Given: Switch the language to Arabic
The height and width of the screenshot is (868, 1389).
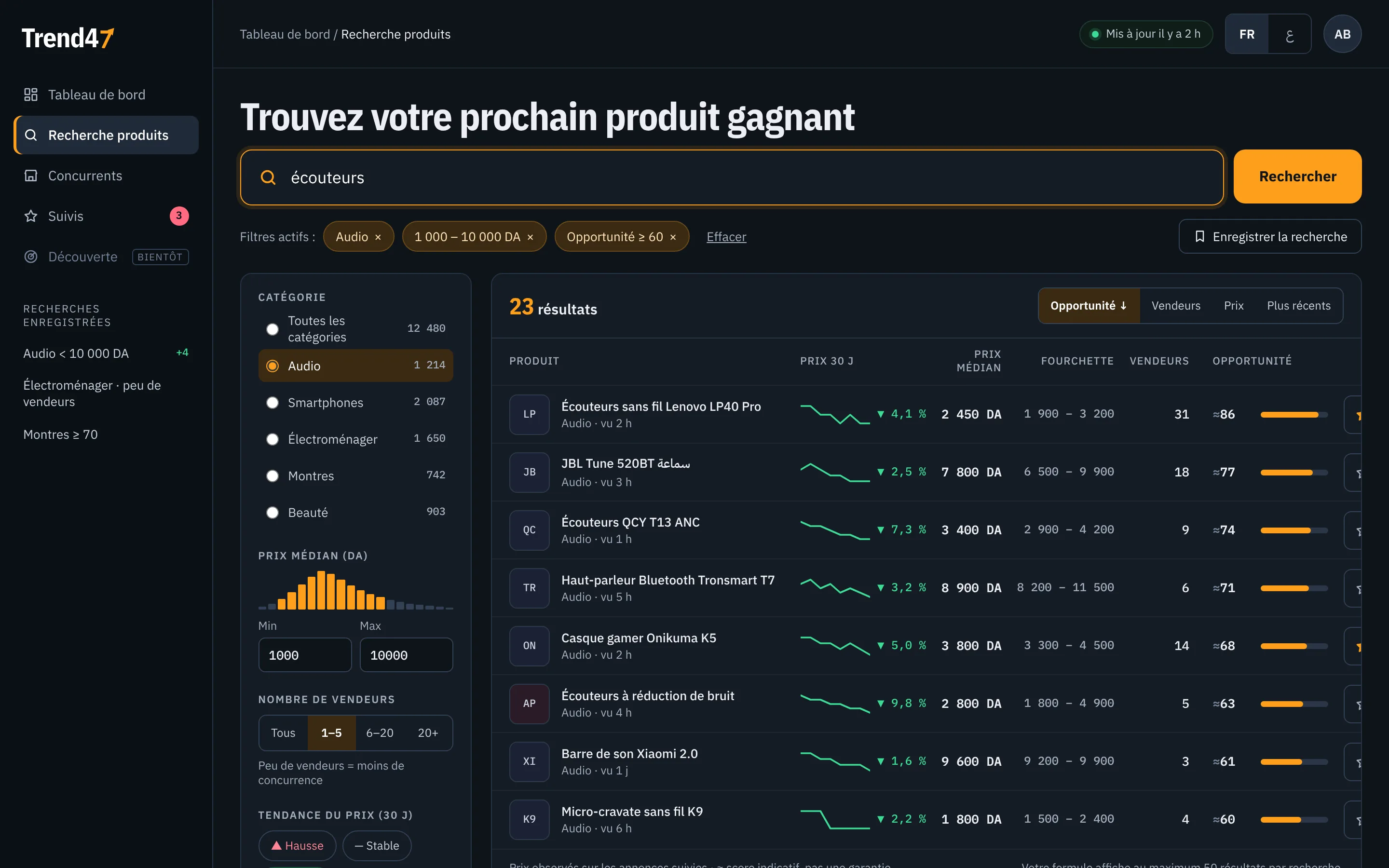Looking at the screenshot, I should (1290, 34).
